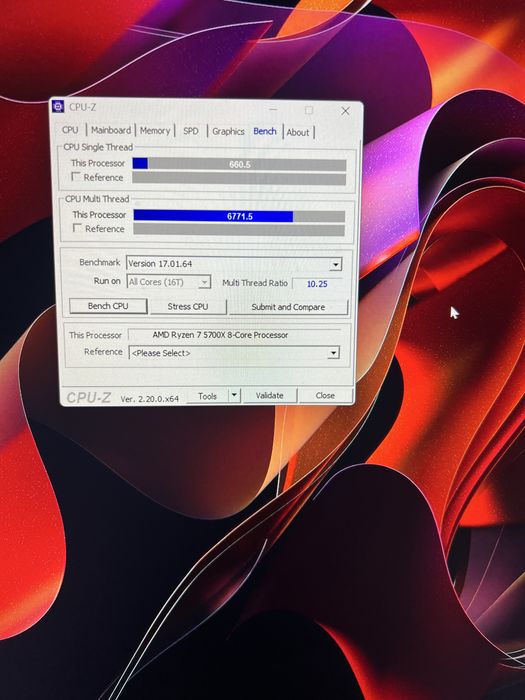The width and height of the screenshot is (525, 700).
Task: Click the multi thread Reference empty bar
Action: pyautogui.click(x=239, y=230)
